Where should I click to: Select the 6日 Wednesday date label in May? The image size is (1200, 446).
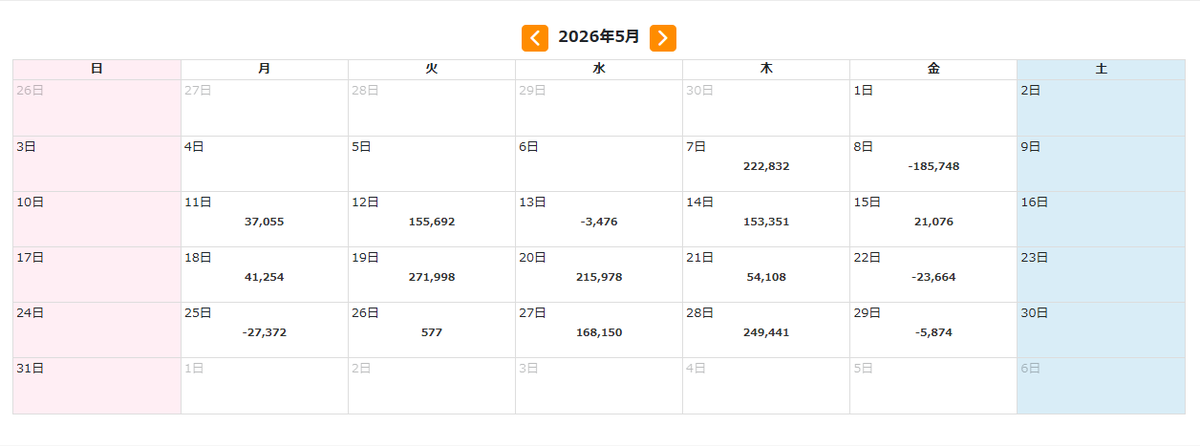528,146
